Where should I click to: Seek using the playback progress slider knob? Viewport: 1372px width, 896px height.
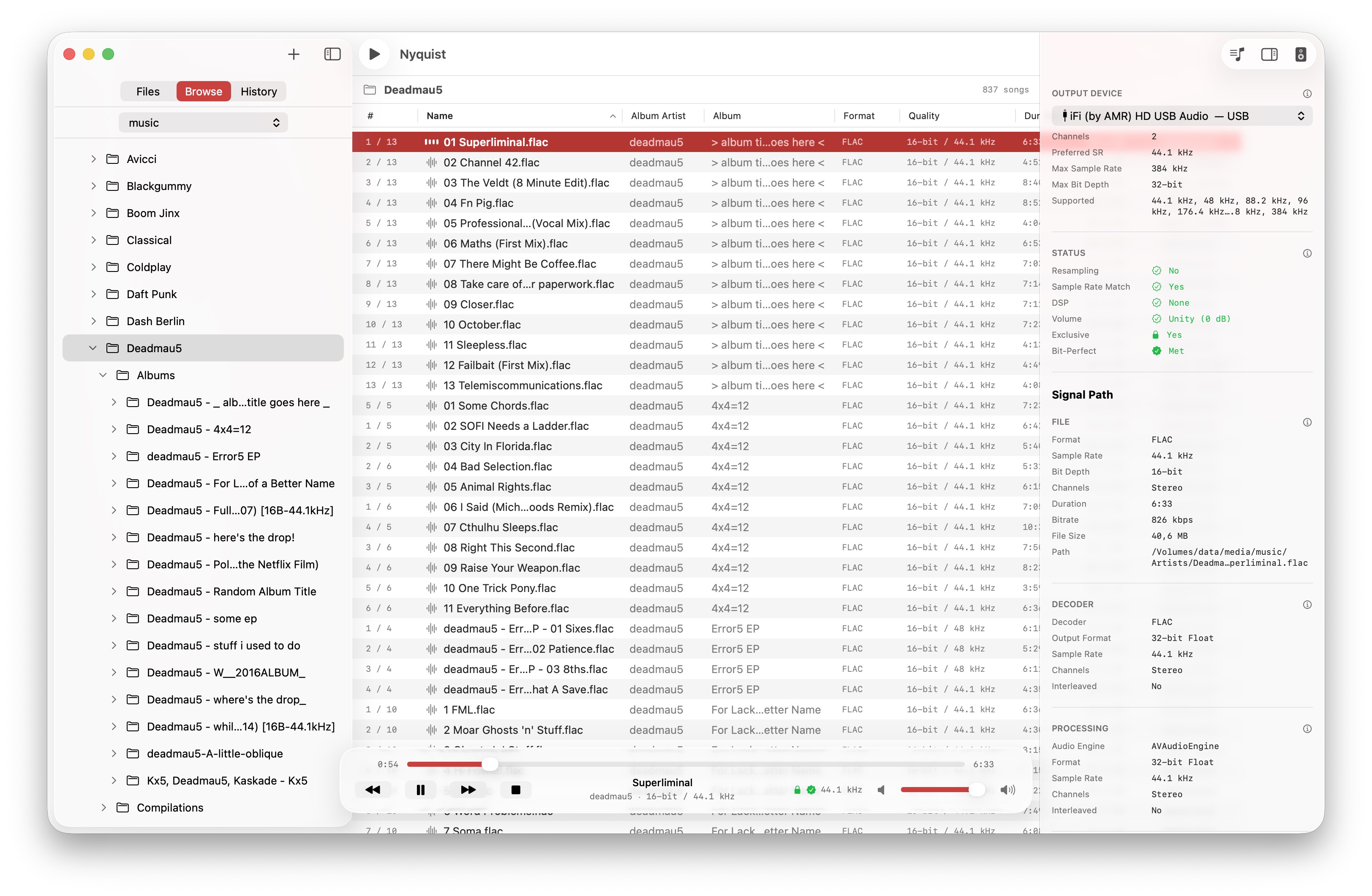(x=490, y=764)
